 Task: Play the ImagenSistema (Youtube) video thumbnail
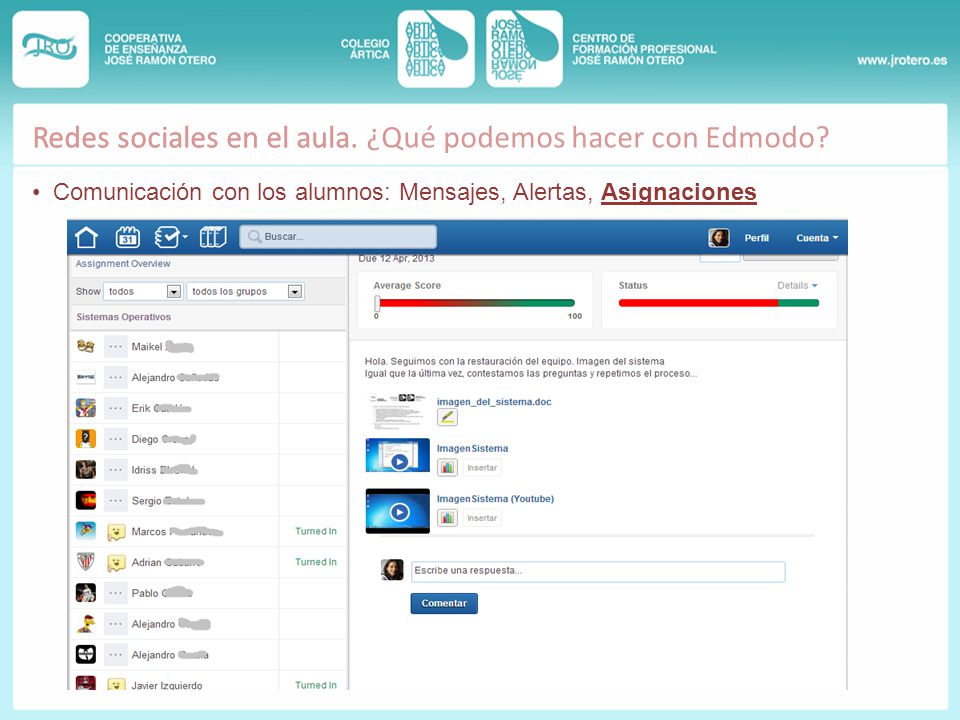[397, 511]
